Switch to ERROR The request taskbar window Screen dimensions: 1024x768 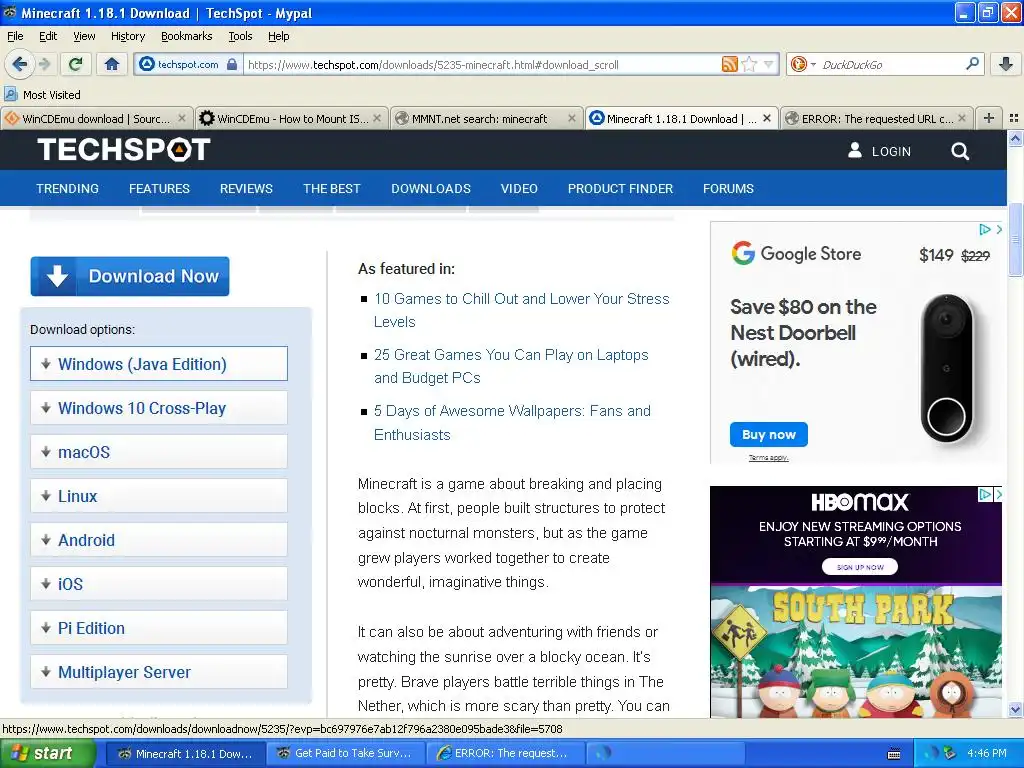tap(504, 753)
